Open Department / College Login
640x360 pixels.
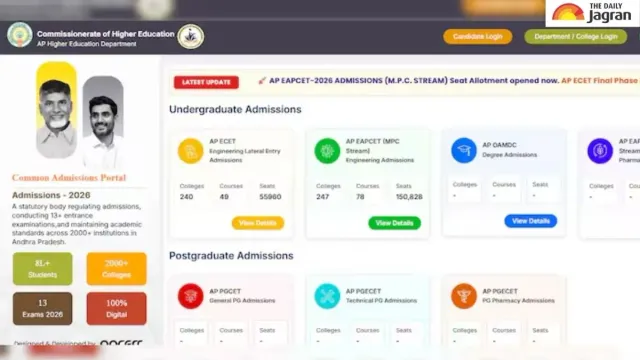coord(576,36)
